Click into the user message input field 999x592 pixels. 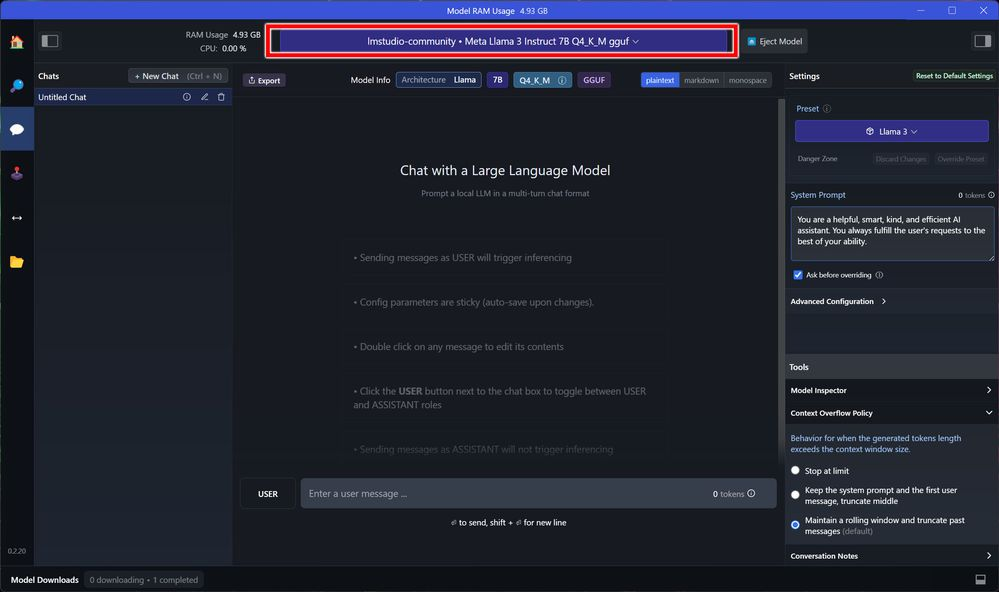coord(538,494)
